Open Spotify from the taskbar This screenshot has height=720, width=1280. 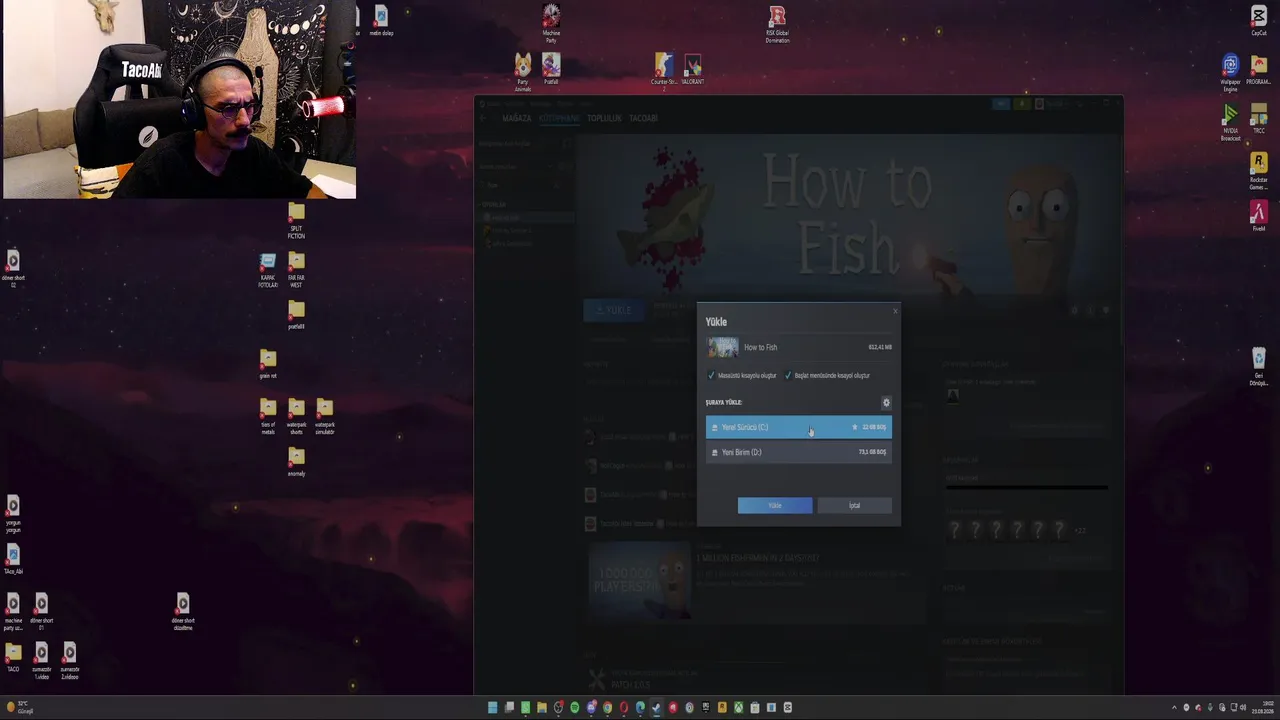coord(575,708)
